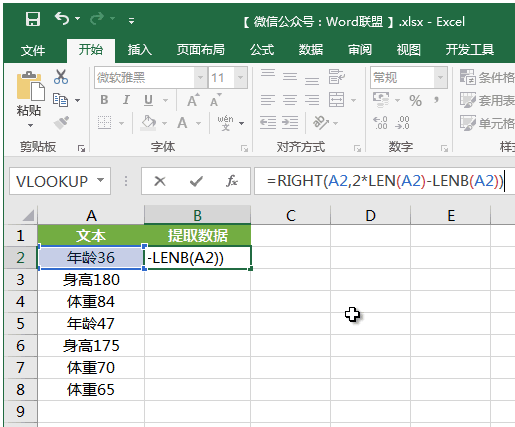Viewport: 515px width, 427px height.
Task: Confirm formula with the checkmark icon
Action: tap(196, 182)
